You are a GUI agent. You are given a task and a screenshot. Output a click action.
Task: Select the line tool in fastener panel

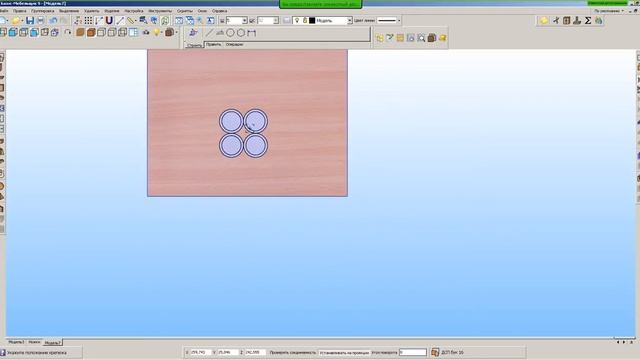tap(209, 33)
